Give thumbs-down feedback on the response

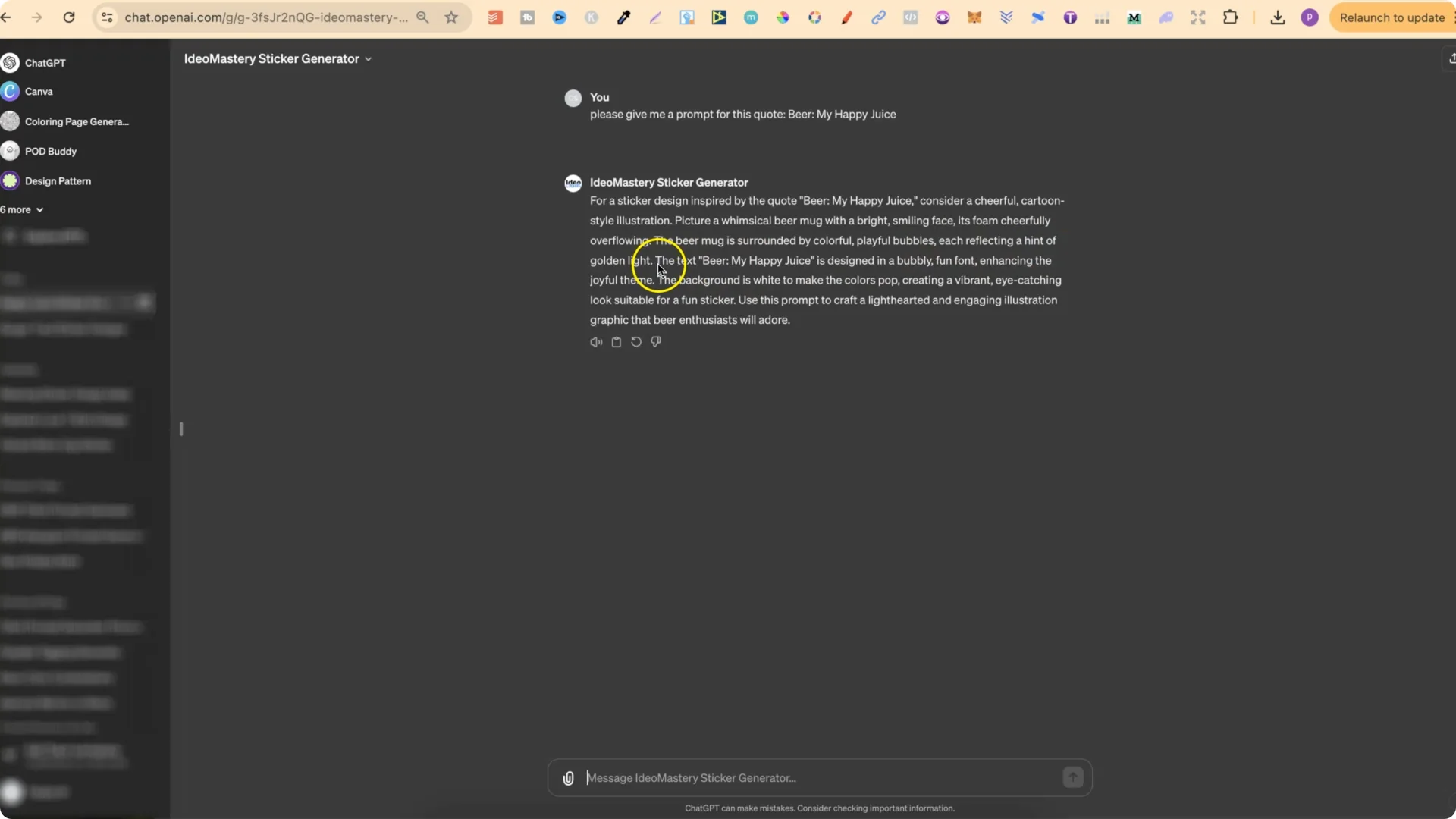655,342
